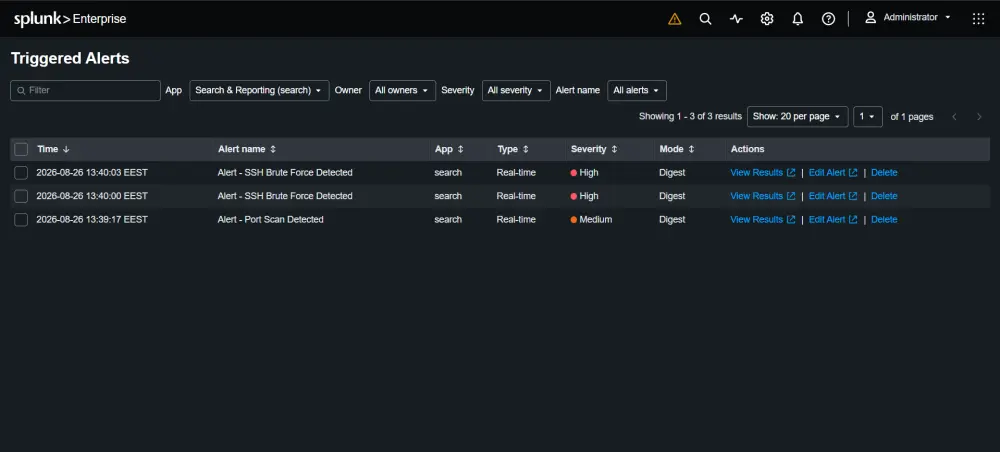The height and width of the screenshot is (452, 1000).
Task: Click Real-time type in Port Scan row
Action: 516,220
